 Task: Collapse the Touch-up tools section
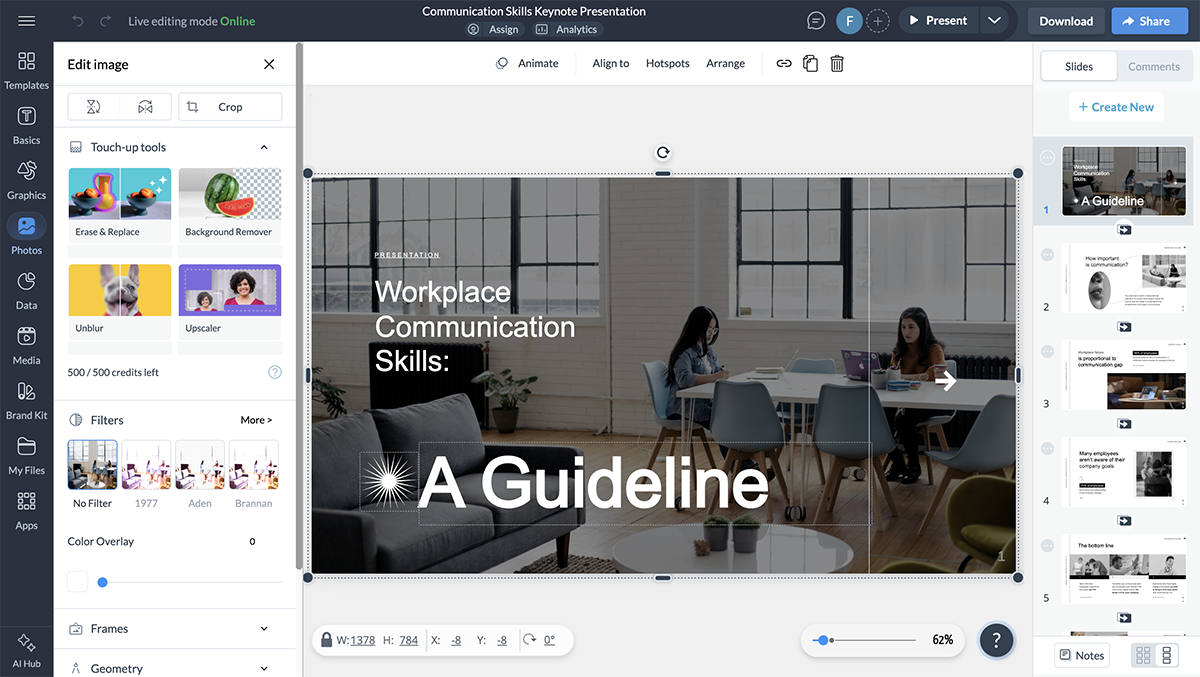[264, 147]
